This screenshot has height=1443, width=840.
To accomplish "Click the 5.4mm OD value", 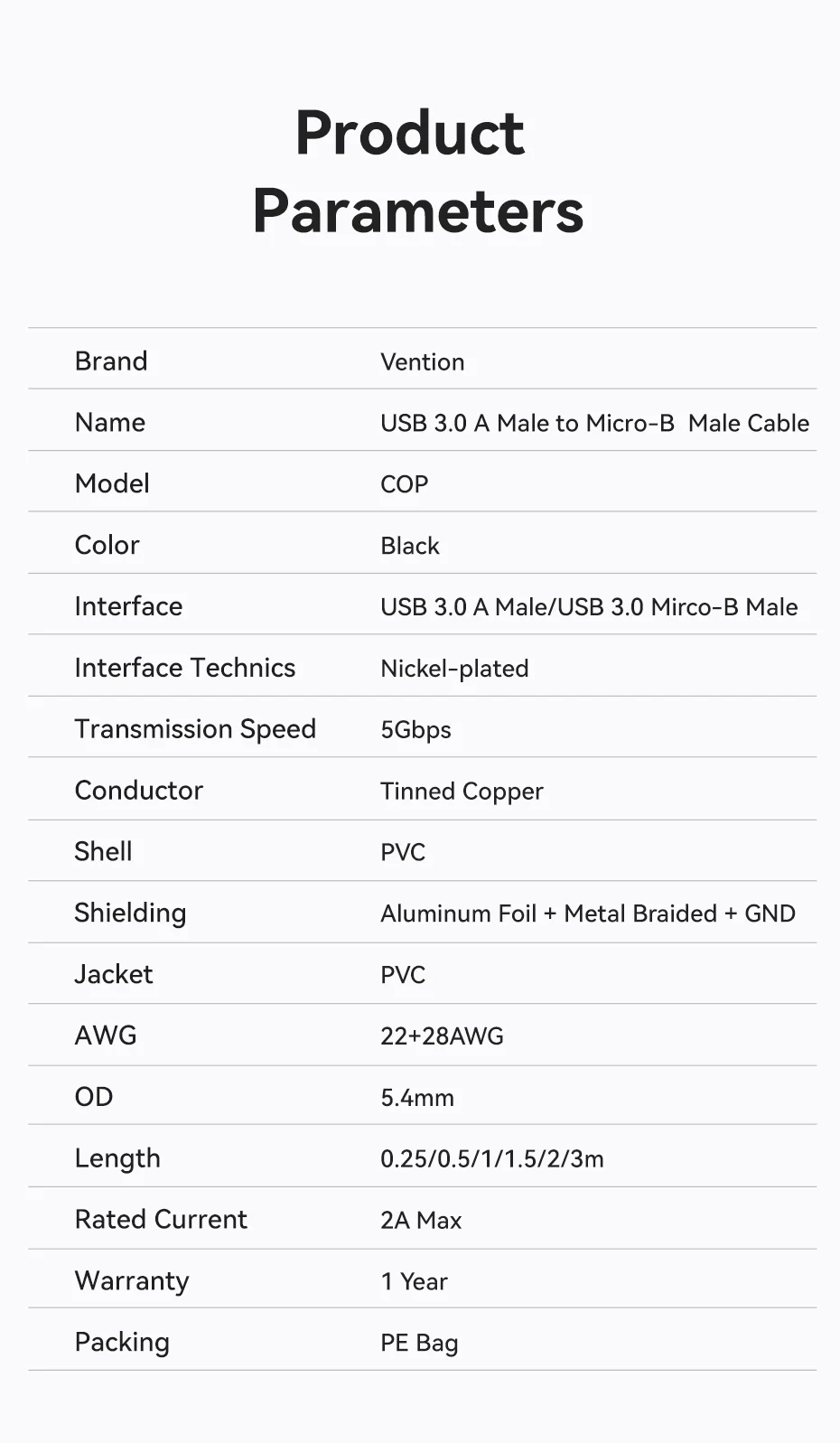I will (417, 1098).
